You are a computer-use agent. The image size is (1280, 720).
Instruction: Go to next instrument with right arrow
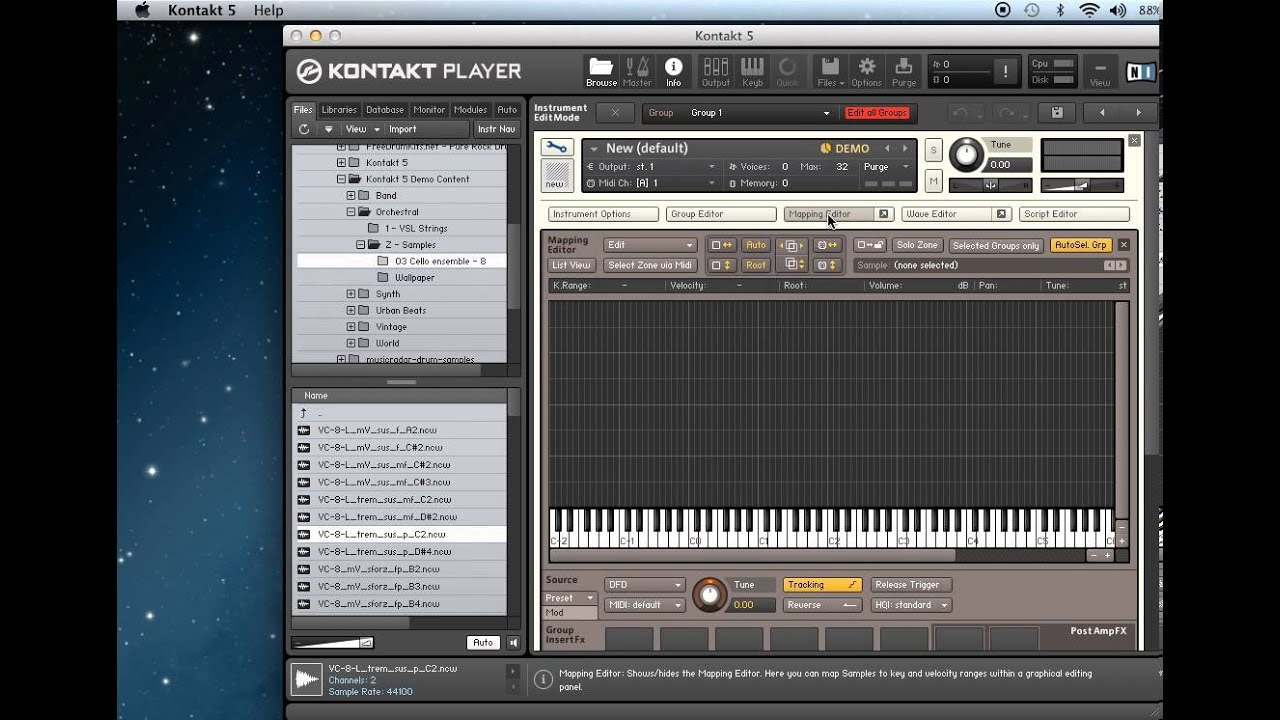click(x=1138, y=113)
